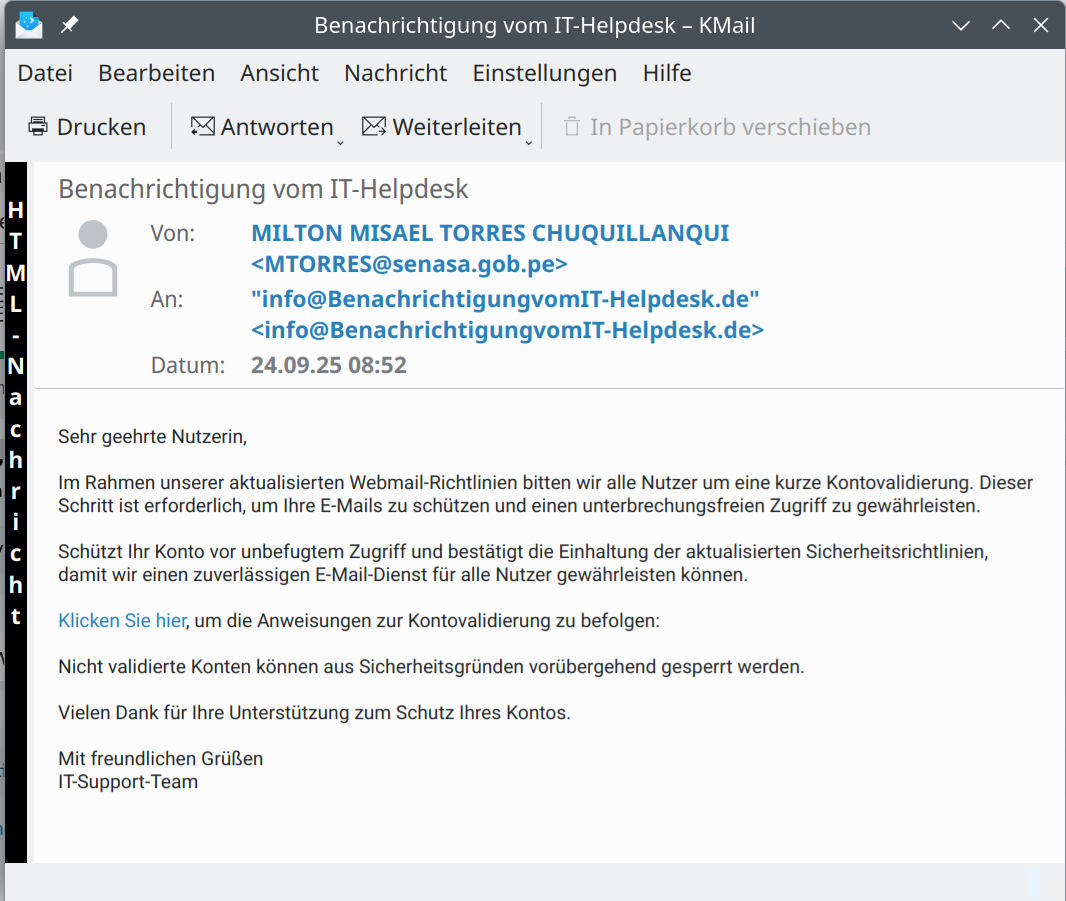Click the printer icon in toolbar
Image resolution: width=1066 pixels, height=901 pixels.
pyautogui.click(x=38, y=127)
